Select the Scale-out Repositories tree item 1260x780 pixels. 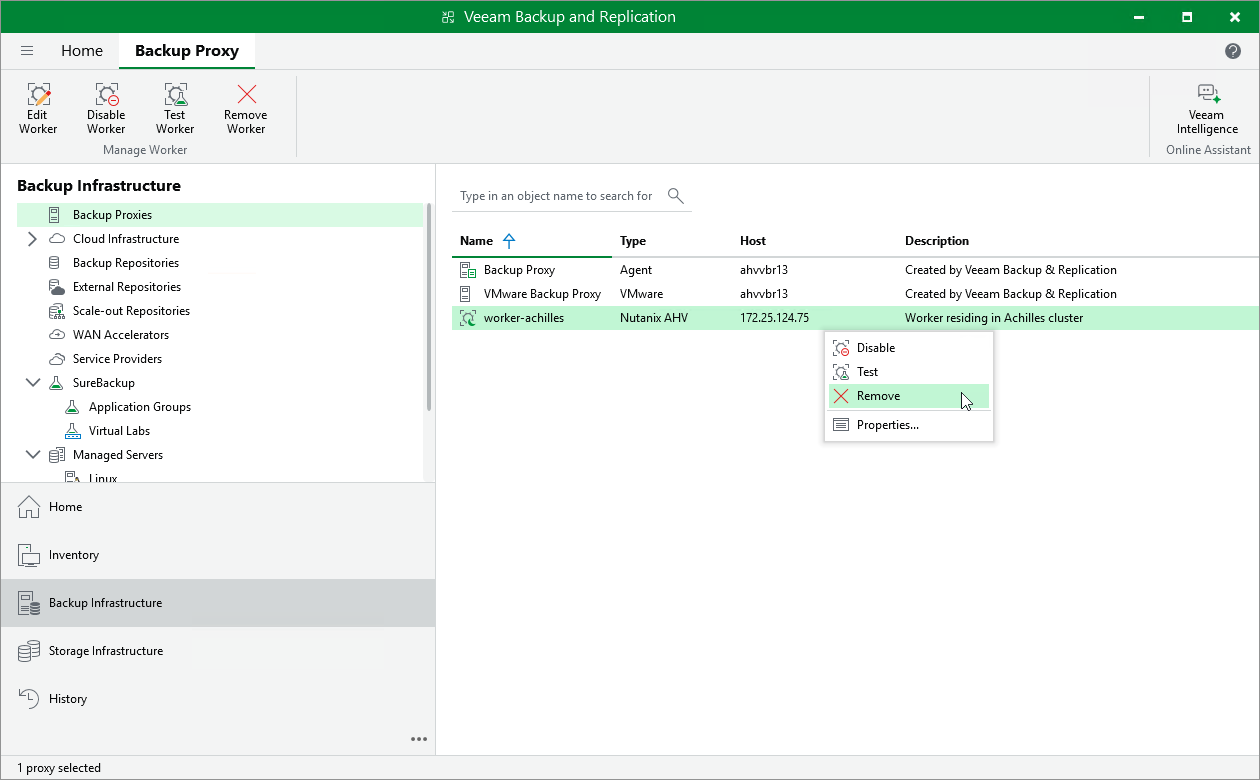pyautogui.click(x=131, y=311)
